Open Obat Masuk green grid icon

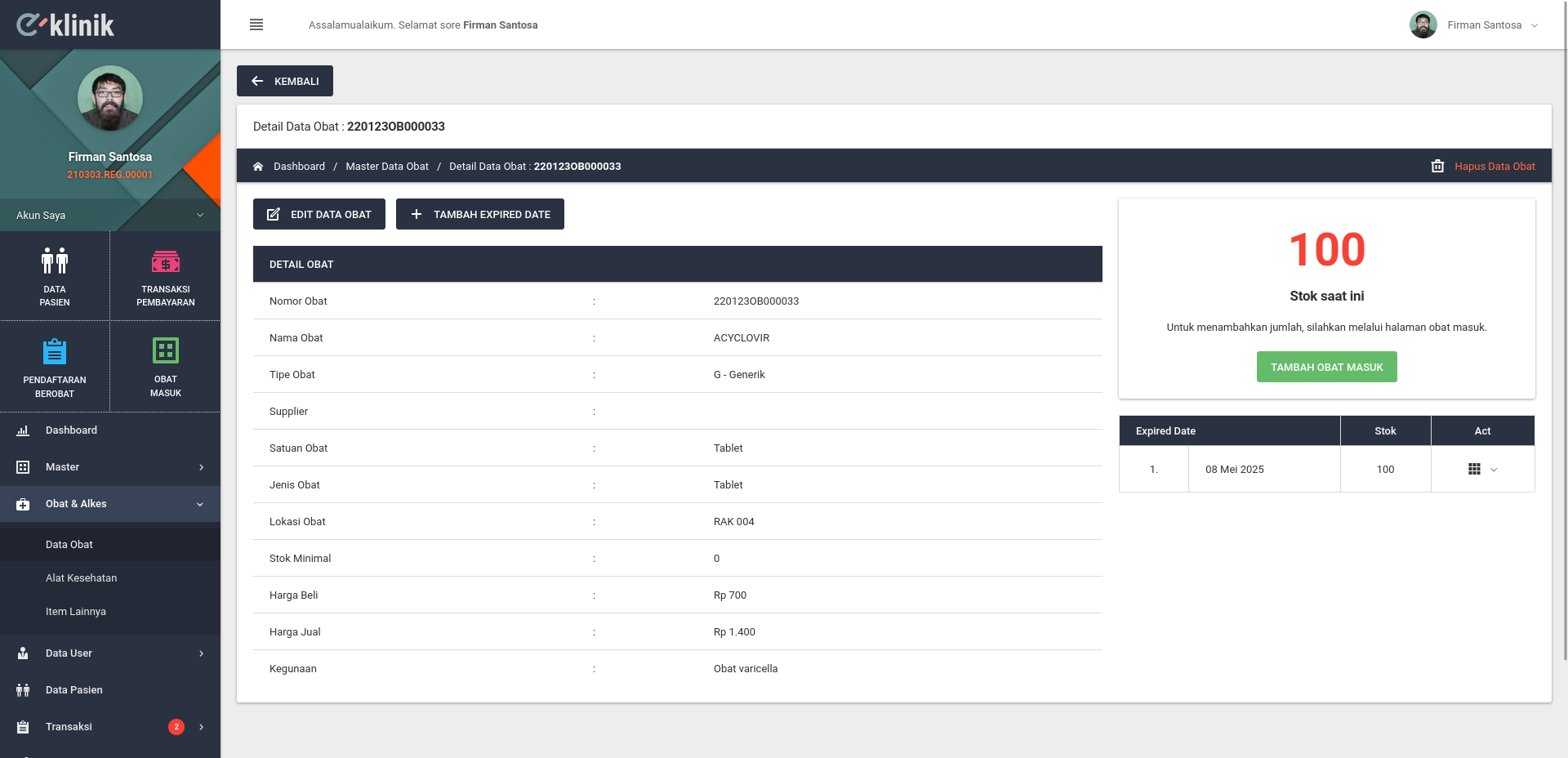(x=166, y=350)
